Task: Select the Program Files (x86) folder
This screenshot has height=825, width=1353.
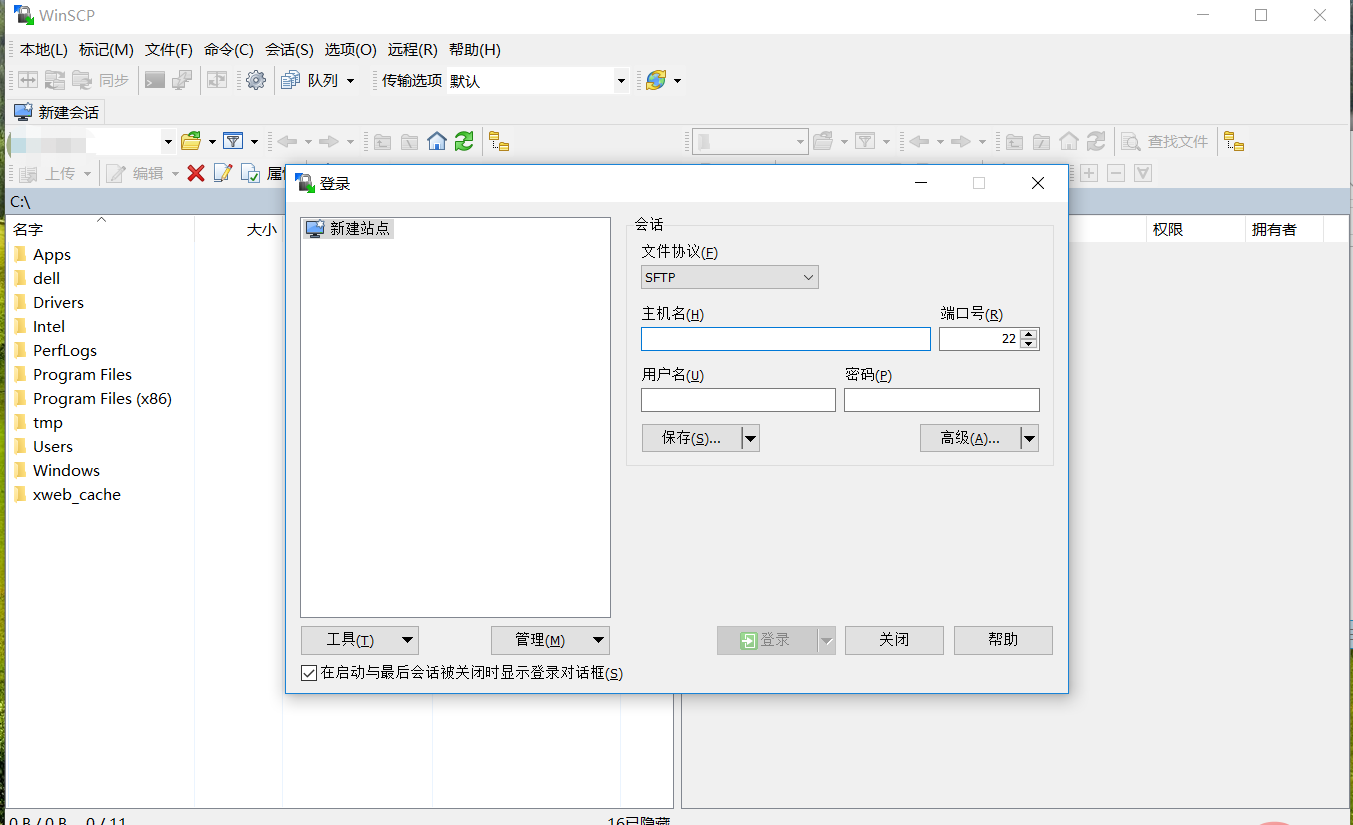Action: click(x=93, y=399)
